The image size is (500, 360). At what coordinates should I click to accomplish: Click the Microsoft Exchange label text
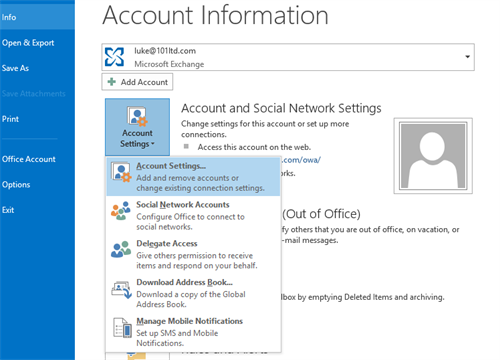click(x=169, y=64)
